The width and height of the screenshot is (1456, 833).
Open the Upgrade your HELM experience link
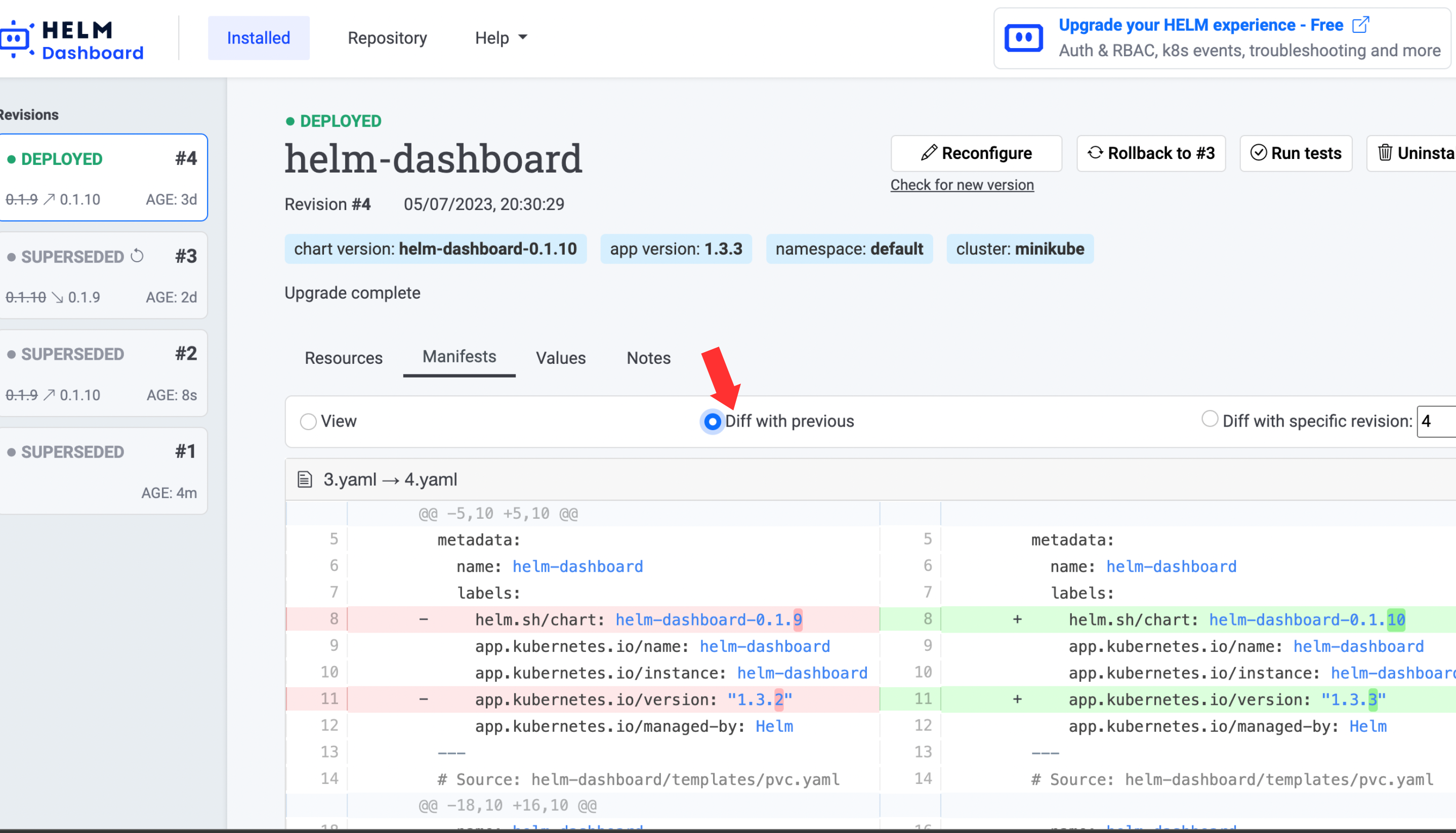(1200, 25)
